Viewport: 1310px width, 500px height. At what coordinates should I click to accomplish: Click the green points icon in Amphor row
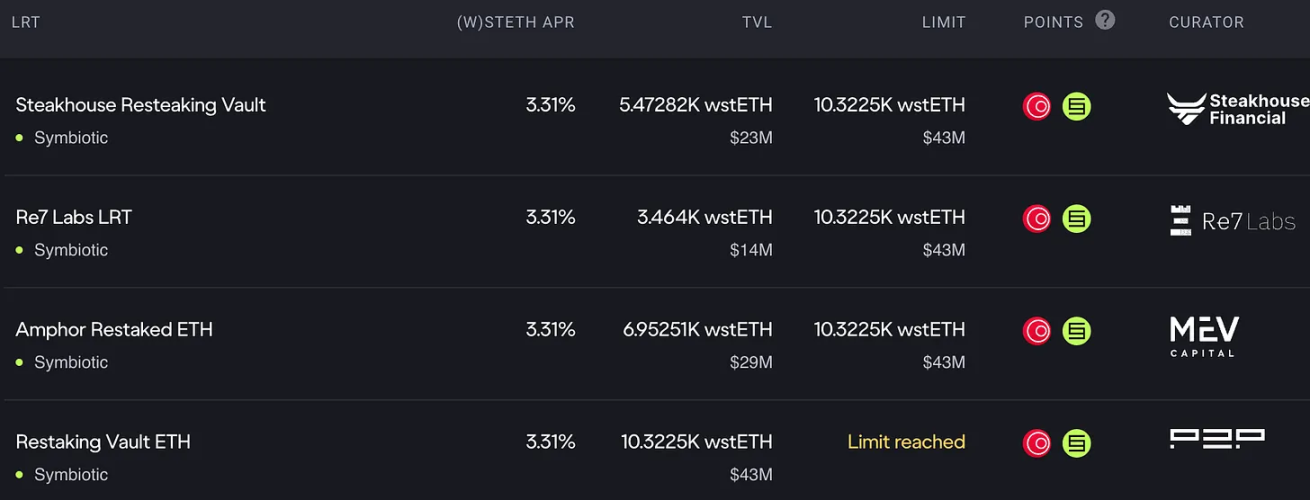1077,330
